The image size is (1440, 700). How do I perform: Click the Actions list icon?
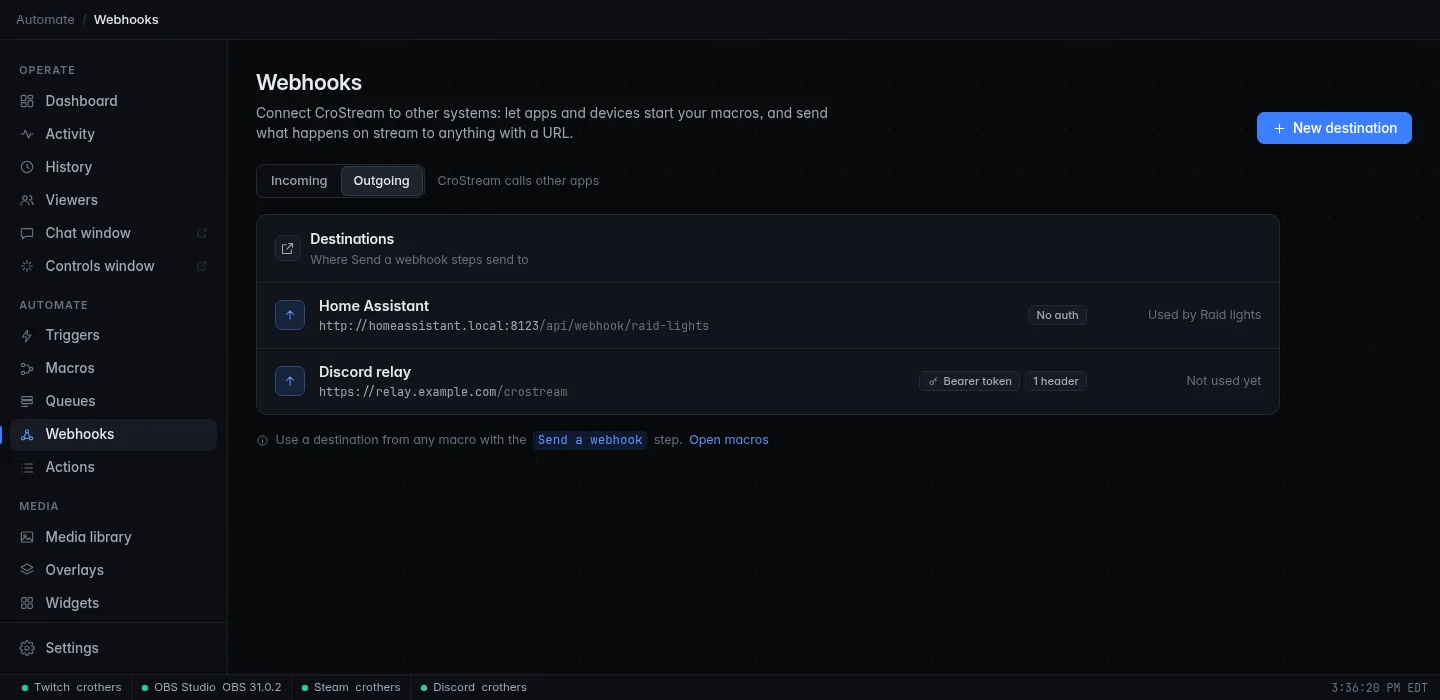27,467
